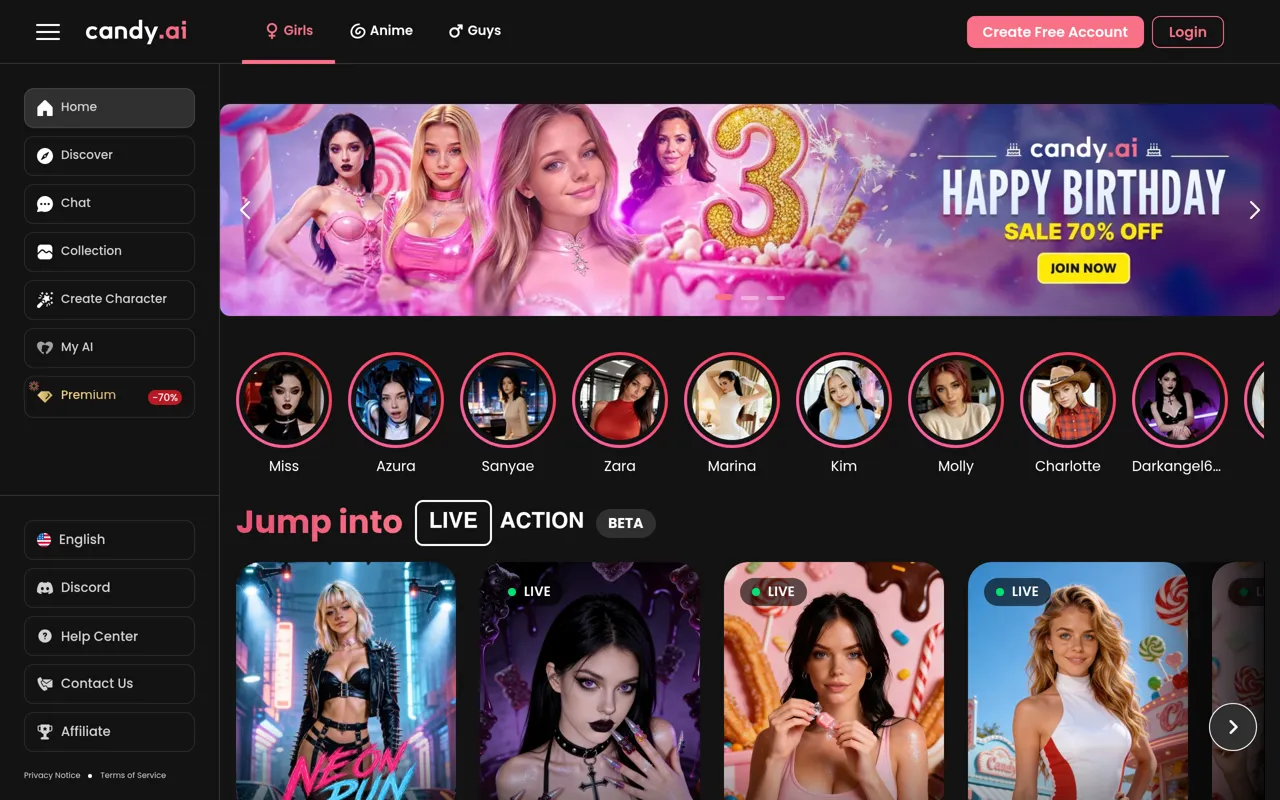This screenshot has width=1280, height=800.
Task: Click the Premium diamond icon
Action: pos(45,396)
